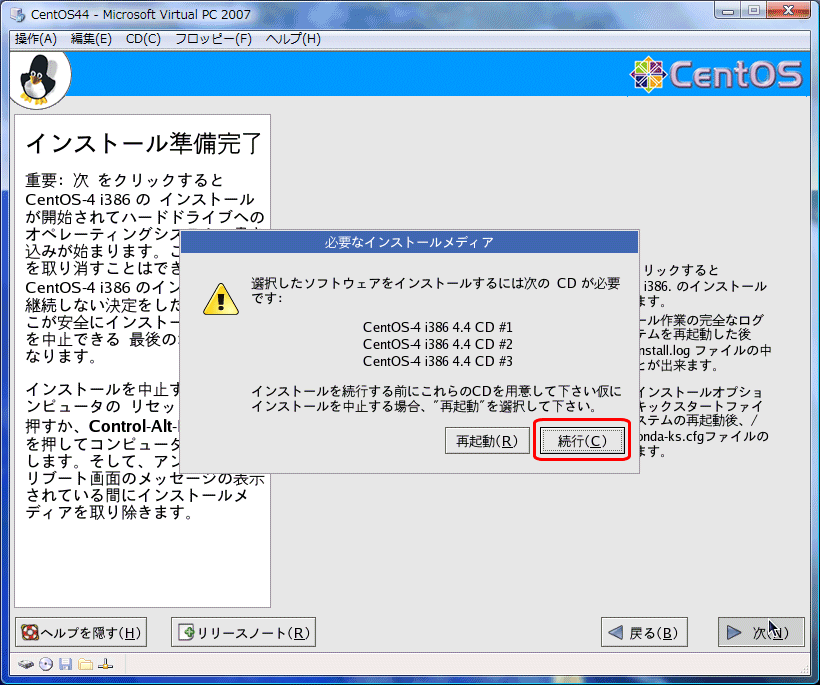
Task: Open the 編集(E) menu
Action: (x=91, y=39)
